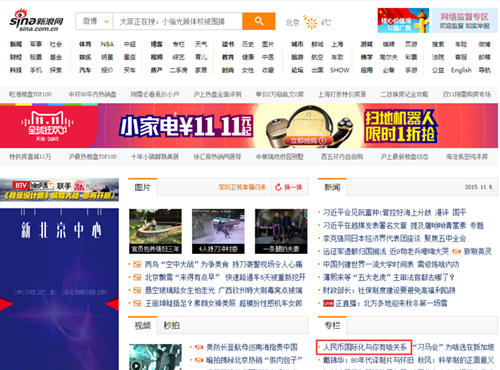Viewport: 500px width, 370px height.
Task: Open the 视频 section tab
Action: 143,325
